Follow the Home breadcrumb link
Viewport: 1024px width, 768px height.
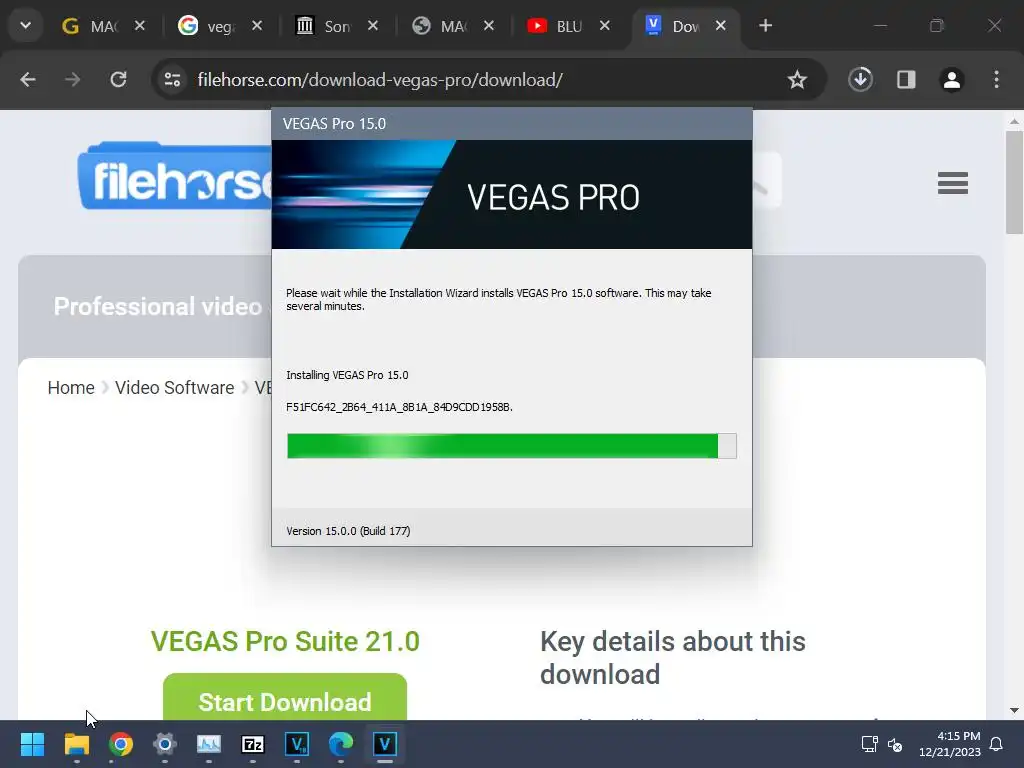[71, 388]
